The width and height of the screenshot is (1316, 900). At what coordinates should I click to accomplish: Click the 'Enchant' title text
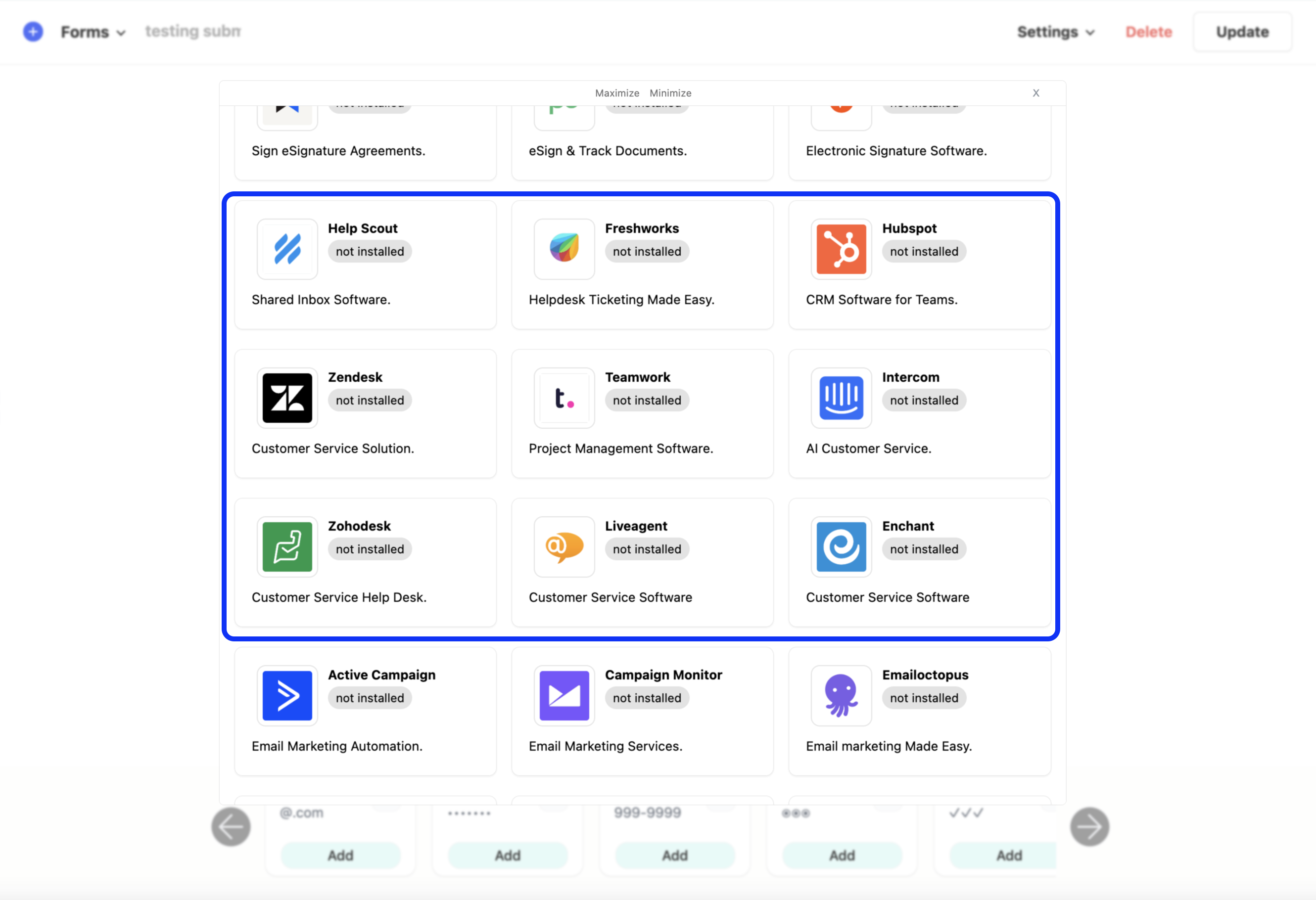908,526
